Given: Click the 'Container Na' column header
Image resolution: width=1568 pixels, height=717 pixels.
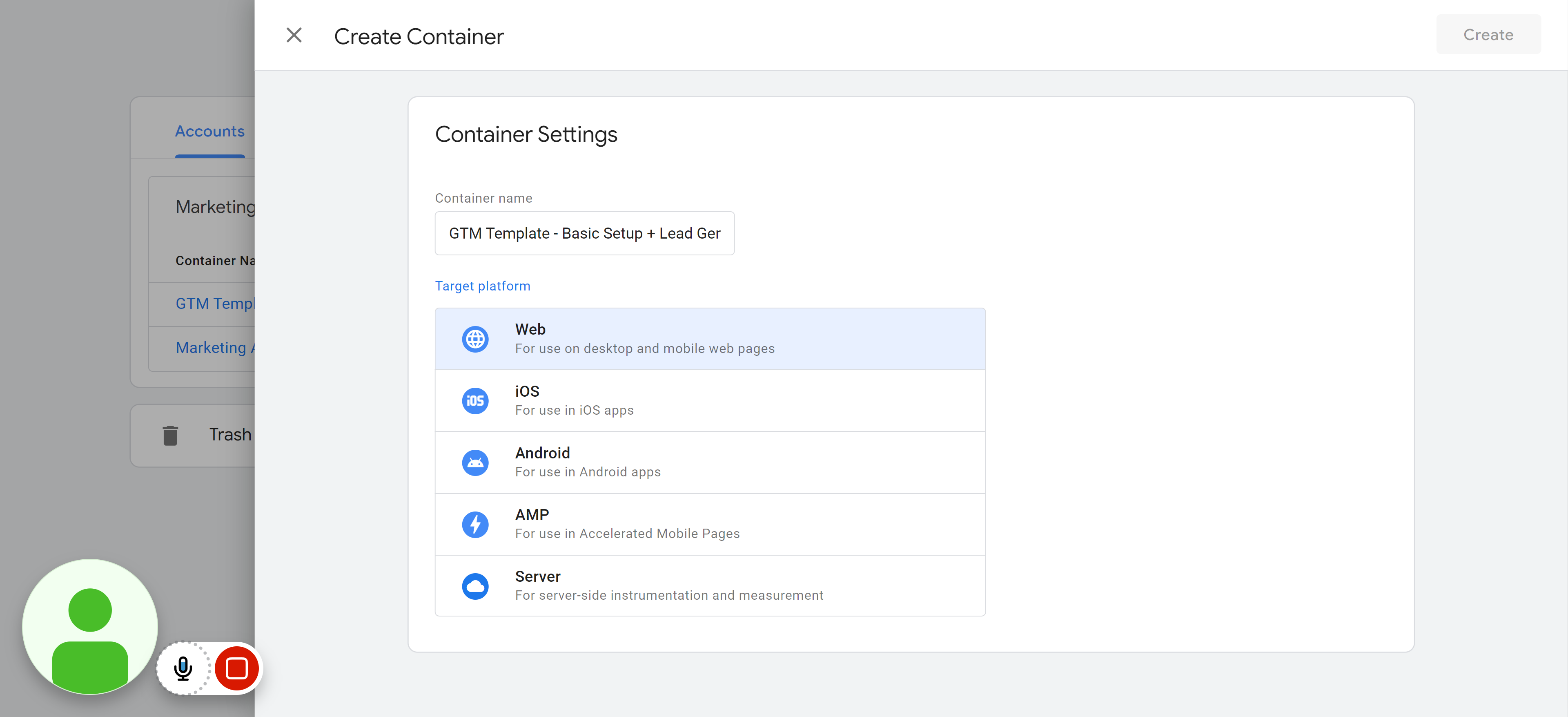Looking at the screenshot, I should pyautogui.click(x=215, y=261).
